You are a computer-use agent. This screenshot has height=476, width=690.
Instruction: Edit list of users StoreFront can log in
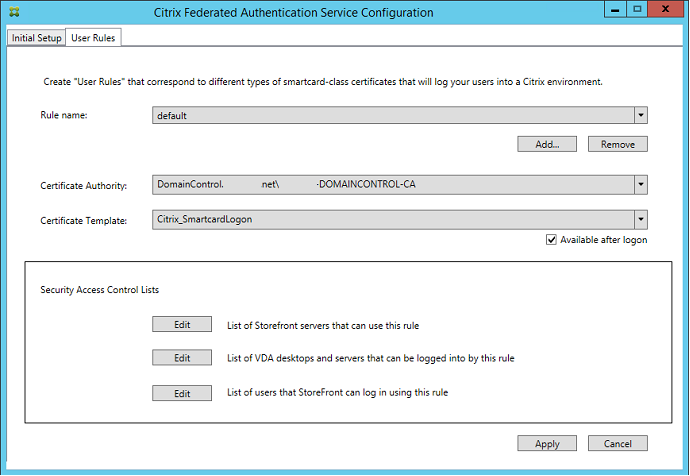tap(182, 393)
